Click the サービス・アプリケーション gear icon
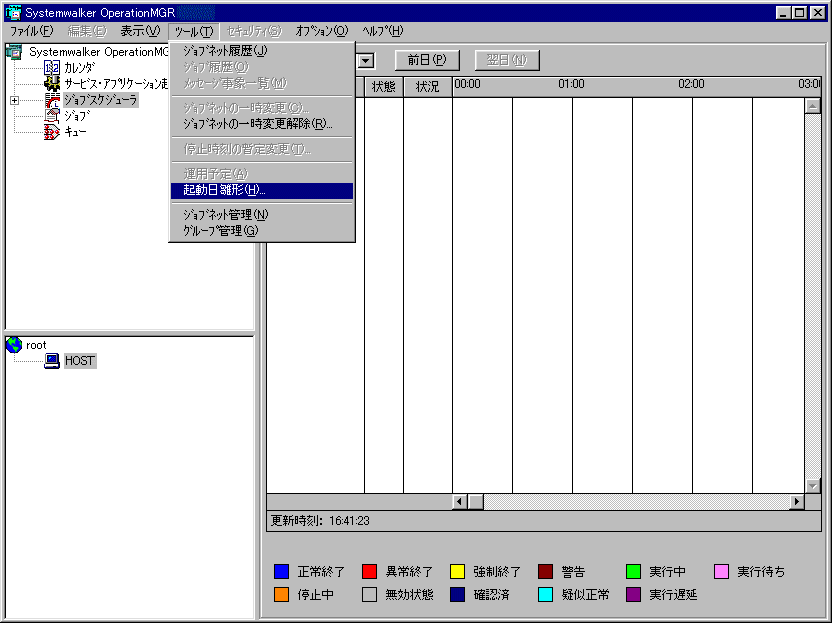This screenshot has height=623, width=832. pyautogui.click(x=51, y=83)
